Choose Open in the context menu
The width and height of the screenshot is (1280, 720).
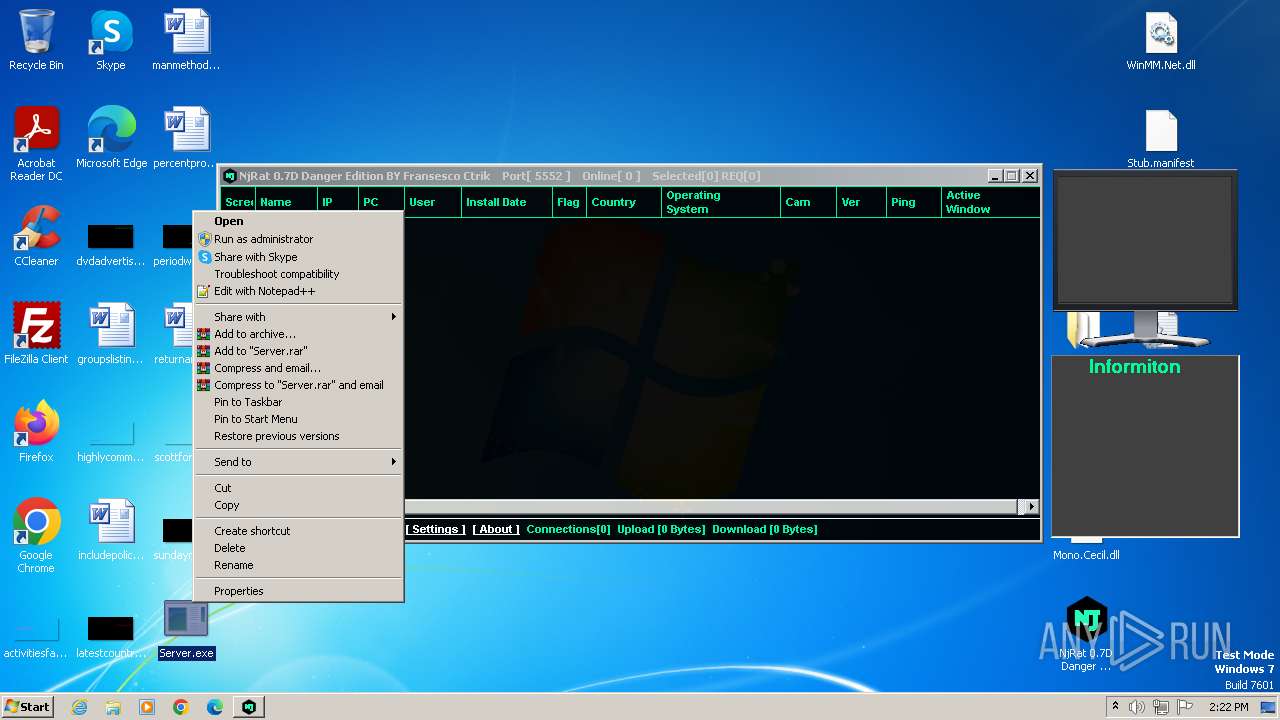pos(298,221)
